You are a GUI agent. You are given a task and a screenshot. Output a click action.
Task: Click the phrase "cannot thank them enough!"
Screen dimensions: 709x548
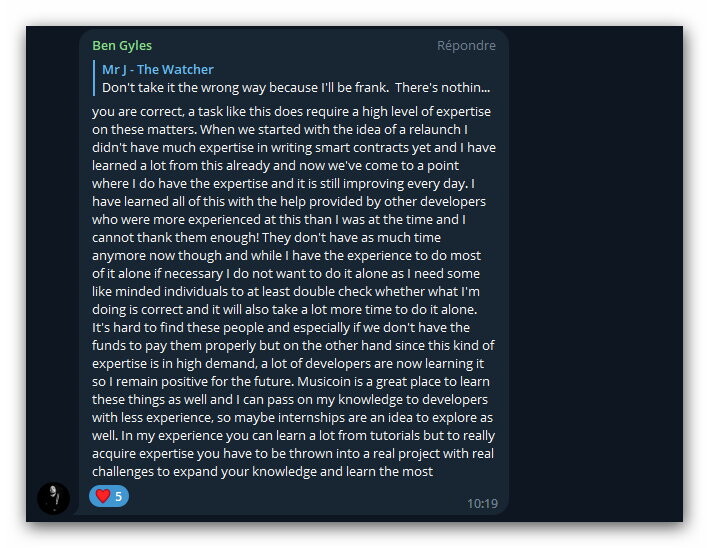point(175,237)
